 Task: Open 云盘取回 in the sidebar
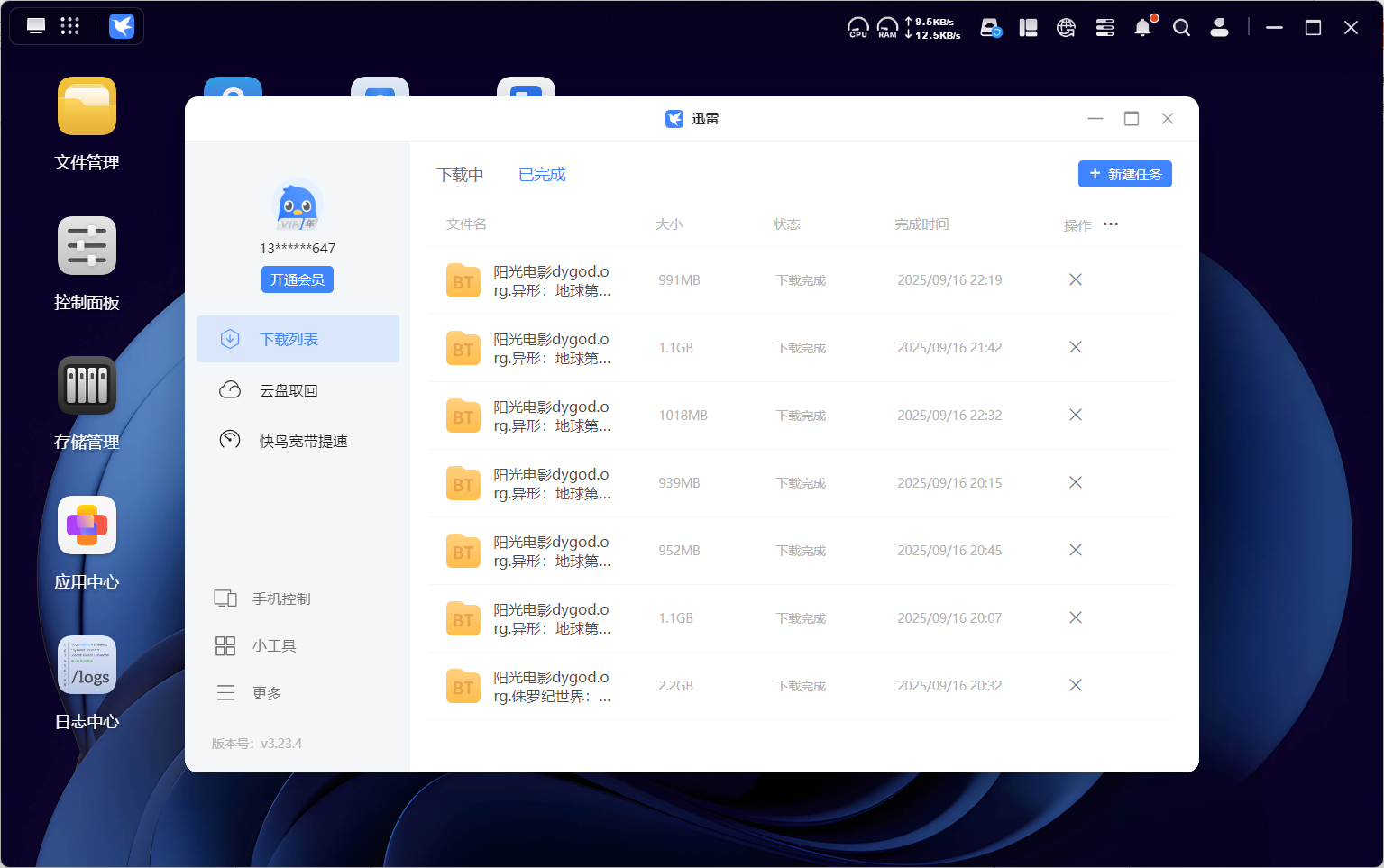[x=298, y=390]
